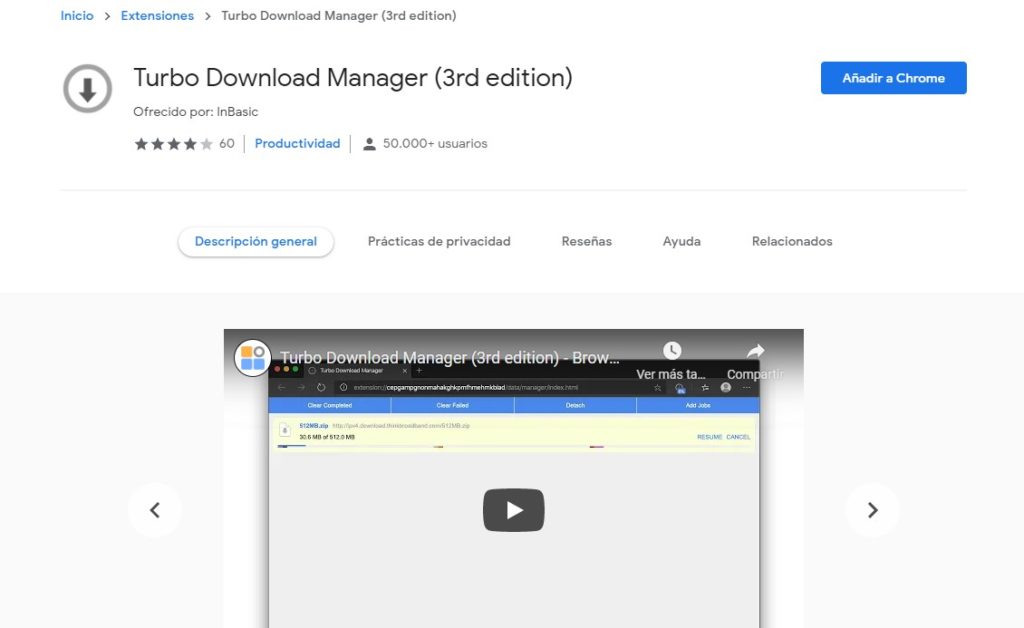
Task: Click the Watch Later clock icon
Action: pos(672,351)
